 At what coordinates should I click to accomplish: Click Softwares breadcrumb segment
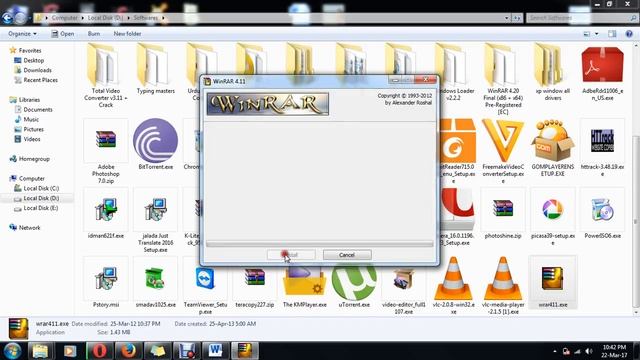[x=145, y=18]
